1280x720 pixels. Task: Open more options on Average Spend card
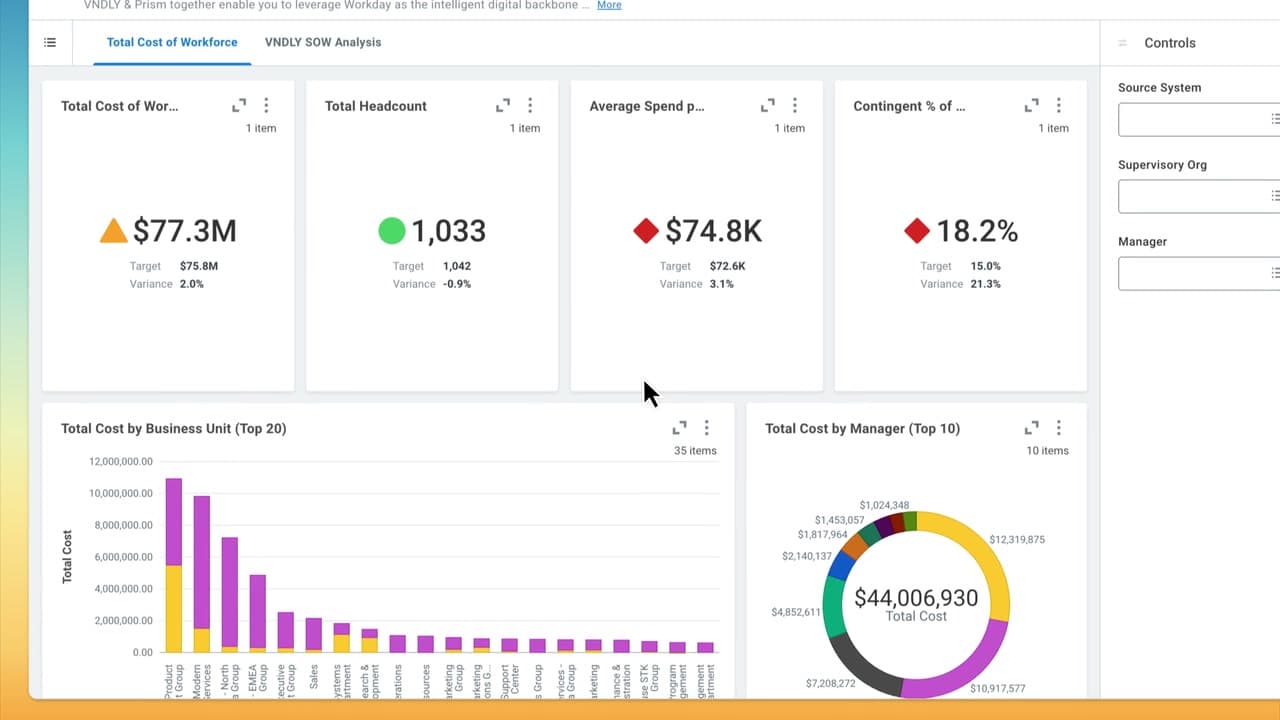pyautogui.click(x=795, y=105)
